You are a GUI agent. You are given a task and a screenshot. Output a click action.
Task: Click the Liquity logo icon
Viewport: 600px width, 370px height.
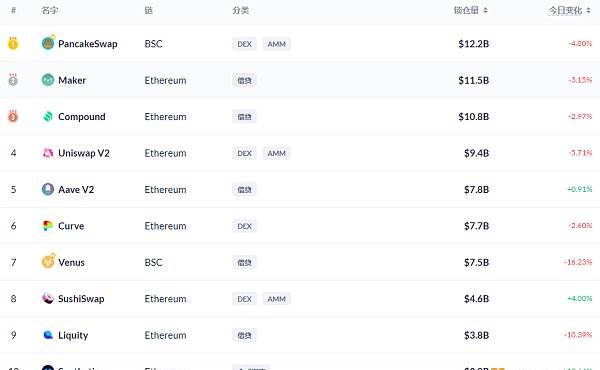(x=48, y=335)
